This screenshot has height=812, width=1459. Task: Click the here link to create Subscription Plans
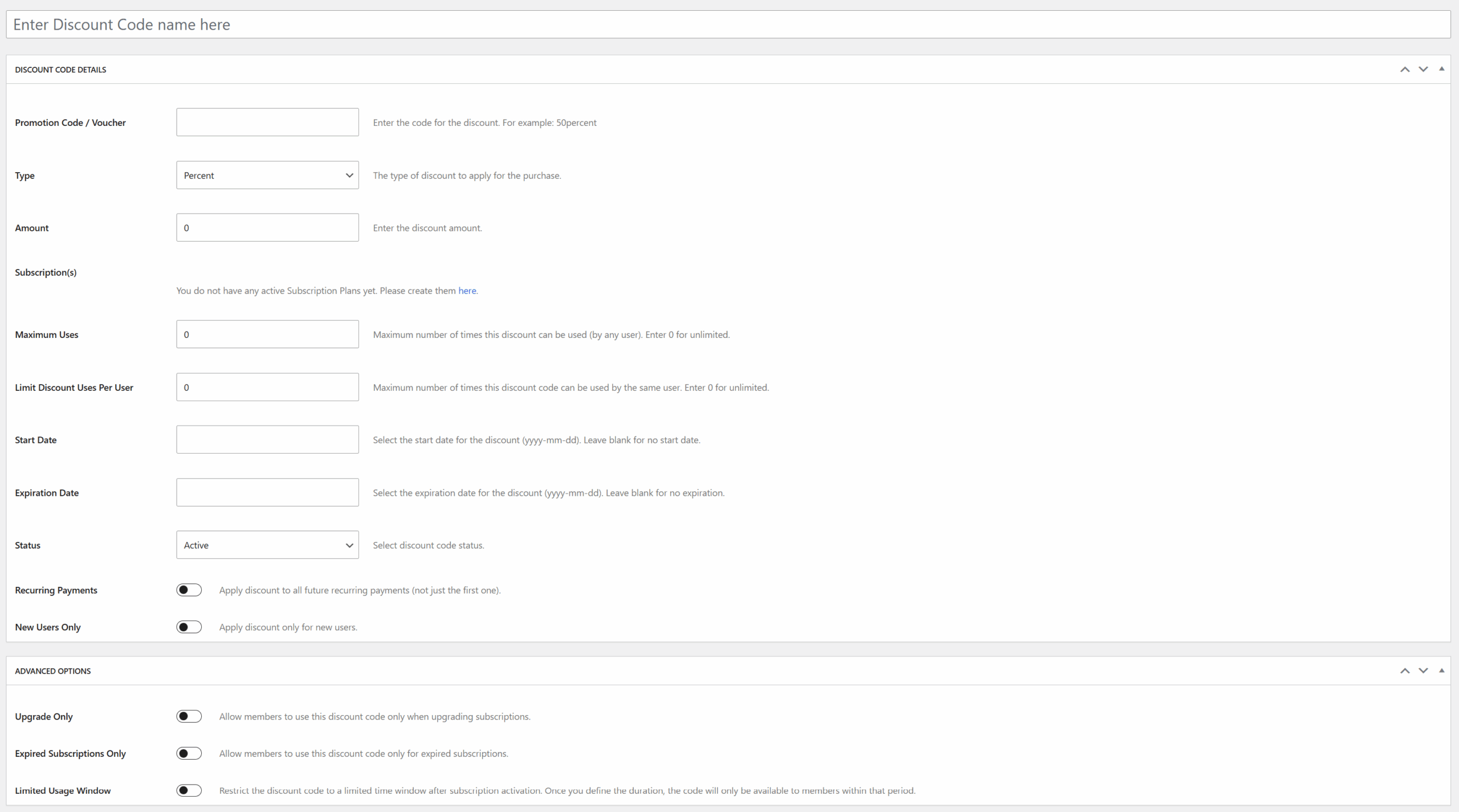pos(467,291)
